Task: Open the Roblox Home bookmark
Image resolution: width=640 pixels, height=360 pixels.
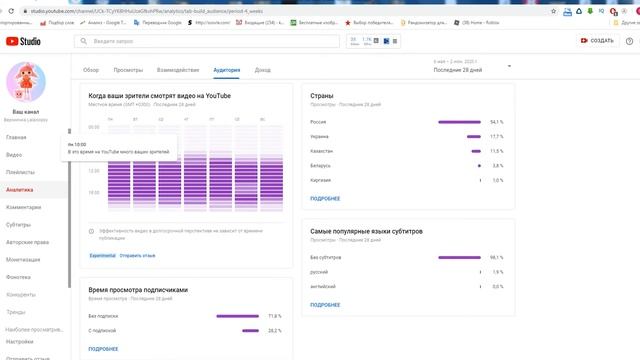Action: (x=476, y=23)
